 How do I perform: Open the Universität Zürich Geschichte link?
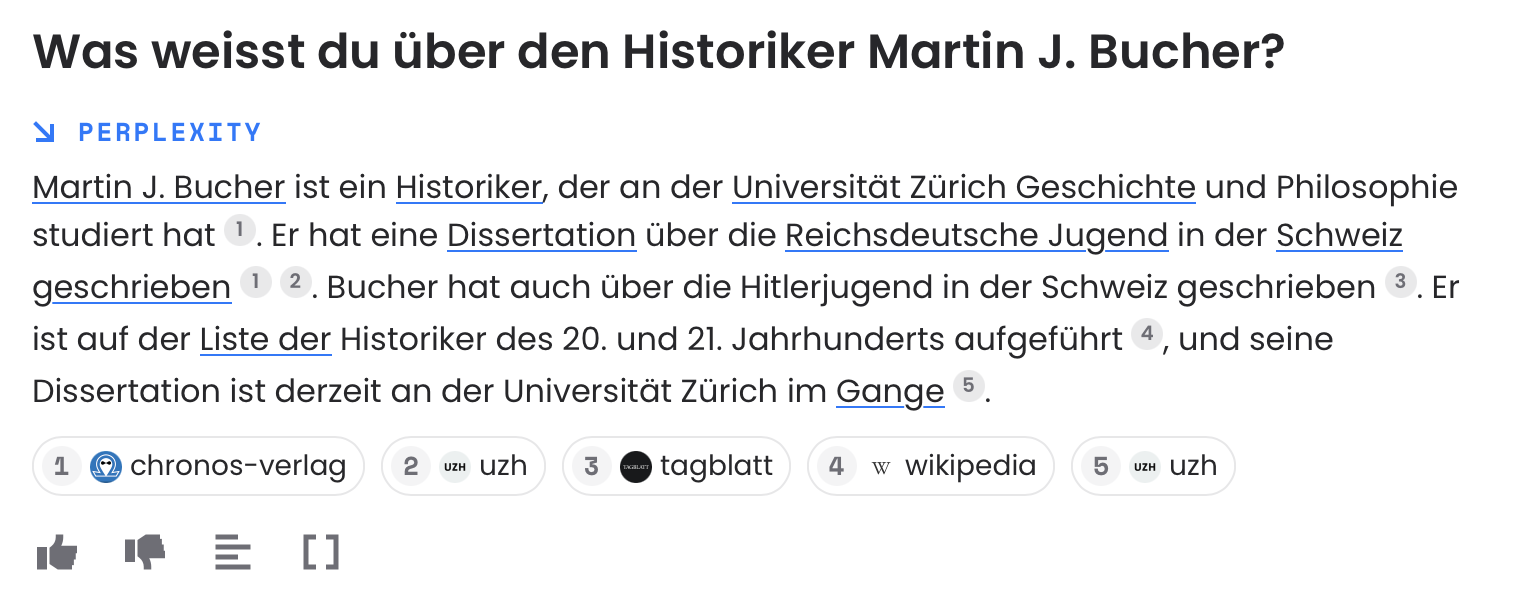[963, 188]
